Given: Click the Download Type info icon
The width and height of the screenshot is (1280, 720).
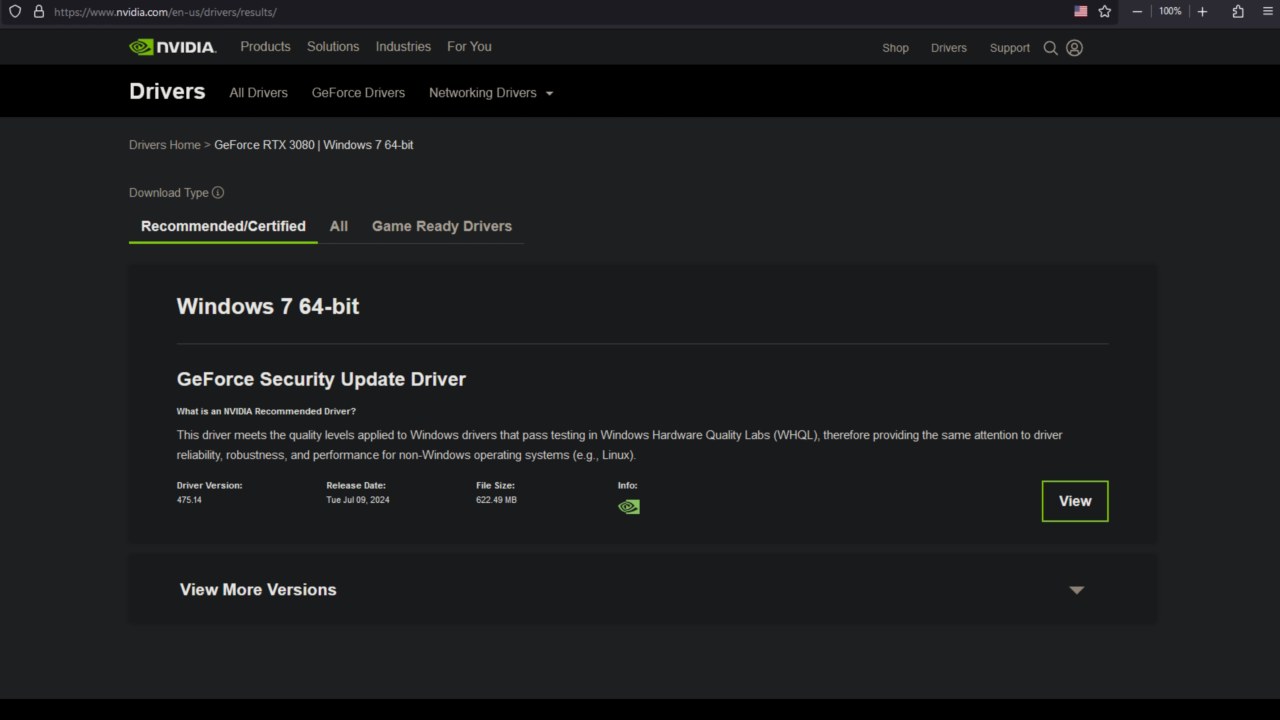Looking at the screenshot, I should click(218, 193).
